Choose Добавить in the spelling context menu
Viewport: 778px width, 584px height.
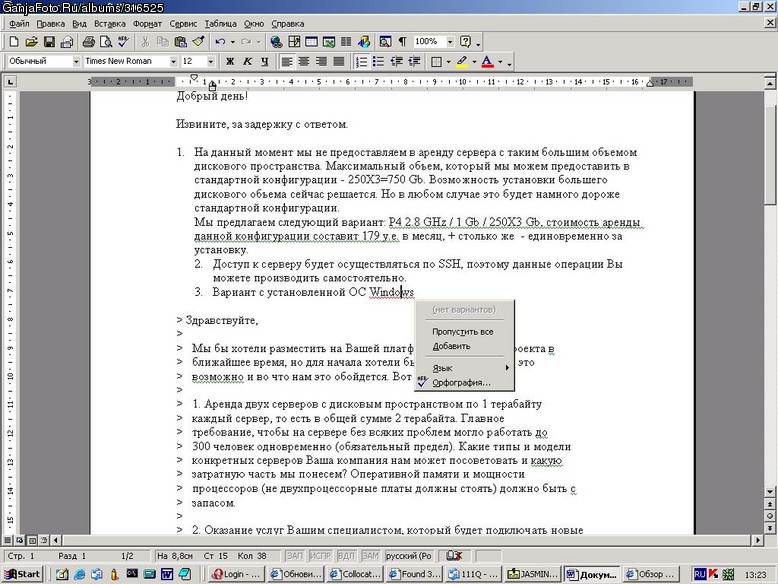point(465,346)
